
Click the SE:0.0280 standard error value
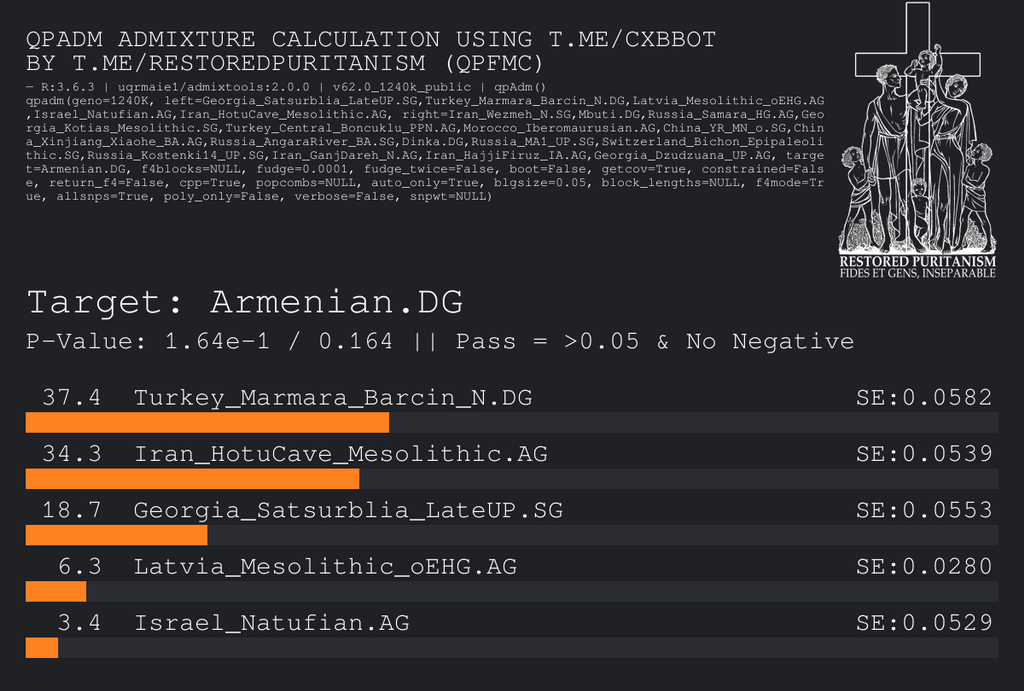pos(924,567)
